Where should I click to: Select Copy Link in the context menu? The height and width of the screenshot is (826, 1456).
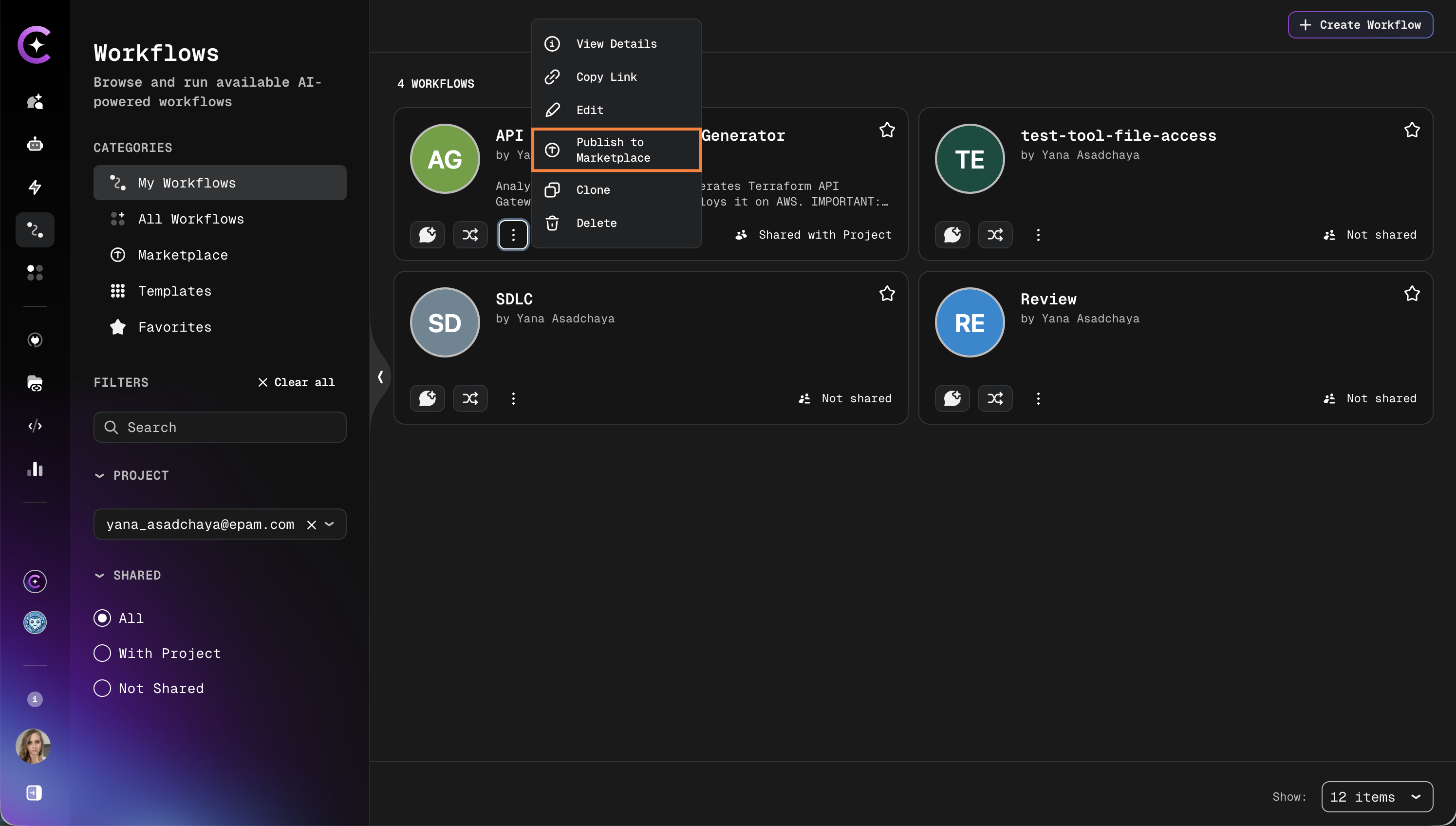click(616, 76)
